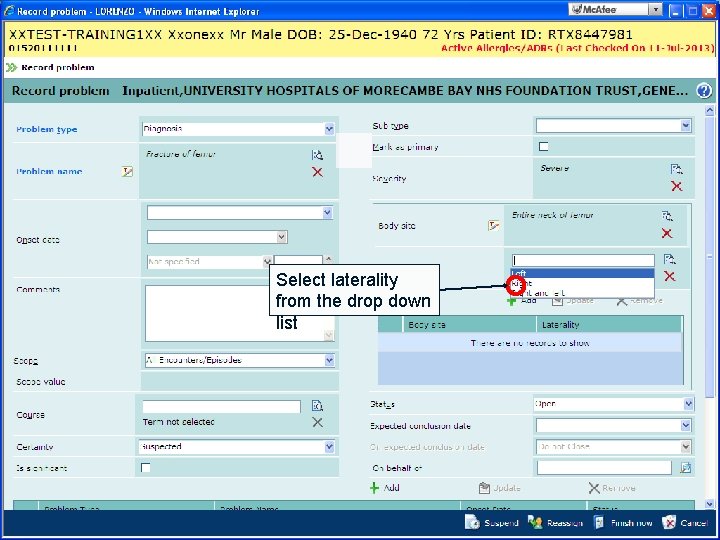Click the Suspend button in bottom bar
The height and width of the screenshot is (540, 720).
pyautogui.click(x=491, y=523)
